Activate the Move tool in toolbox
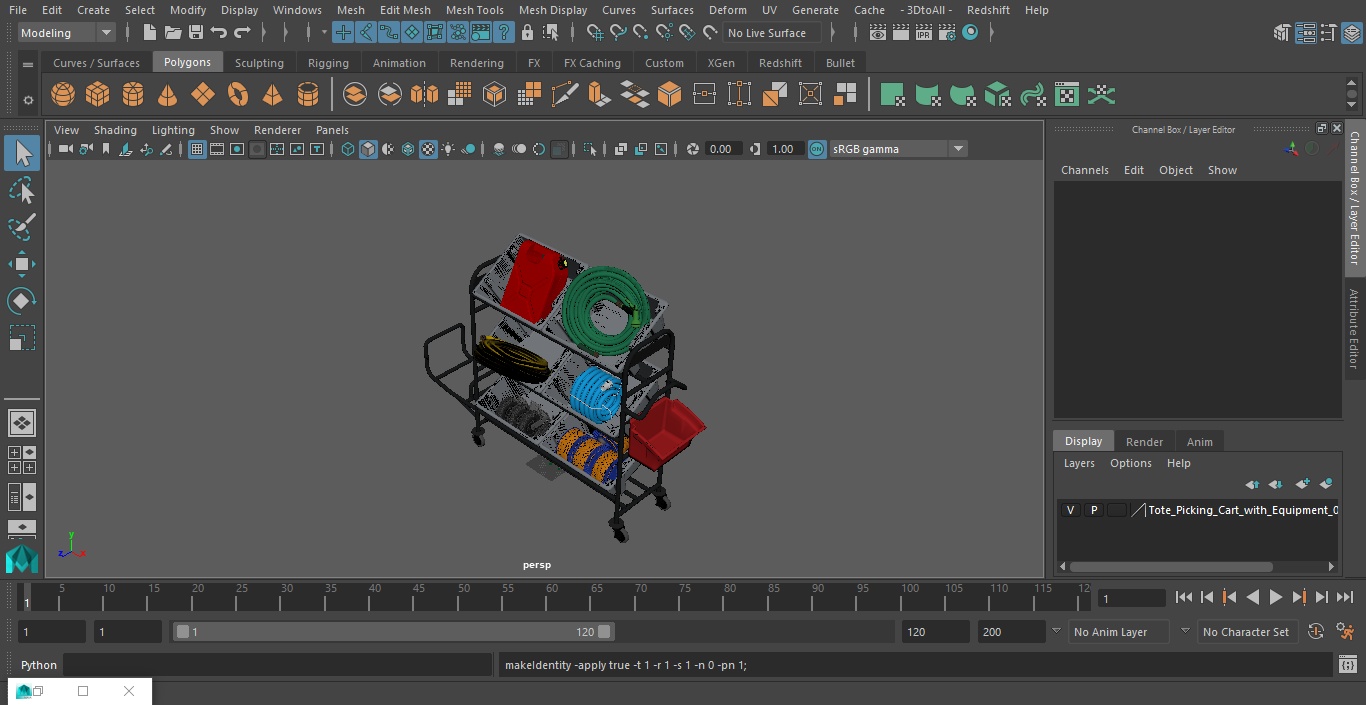Viewport: 1366px width, 705px height. pyautogui.click(x=22, y=264)
